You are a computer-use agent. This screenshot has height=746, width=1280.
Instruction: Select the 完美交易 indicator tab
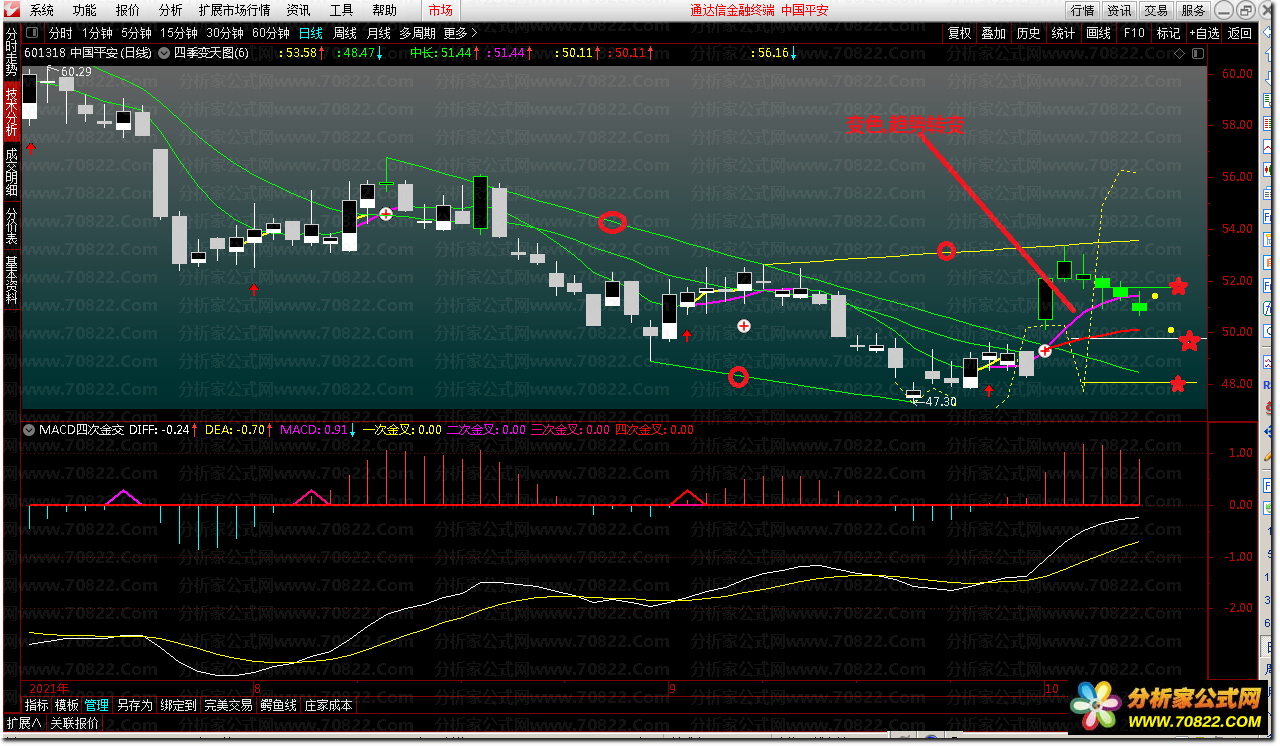[x=228, y=705]
